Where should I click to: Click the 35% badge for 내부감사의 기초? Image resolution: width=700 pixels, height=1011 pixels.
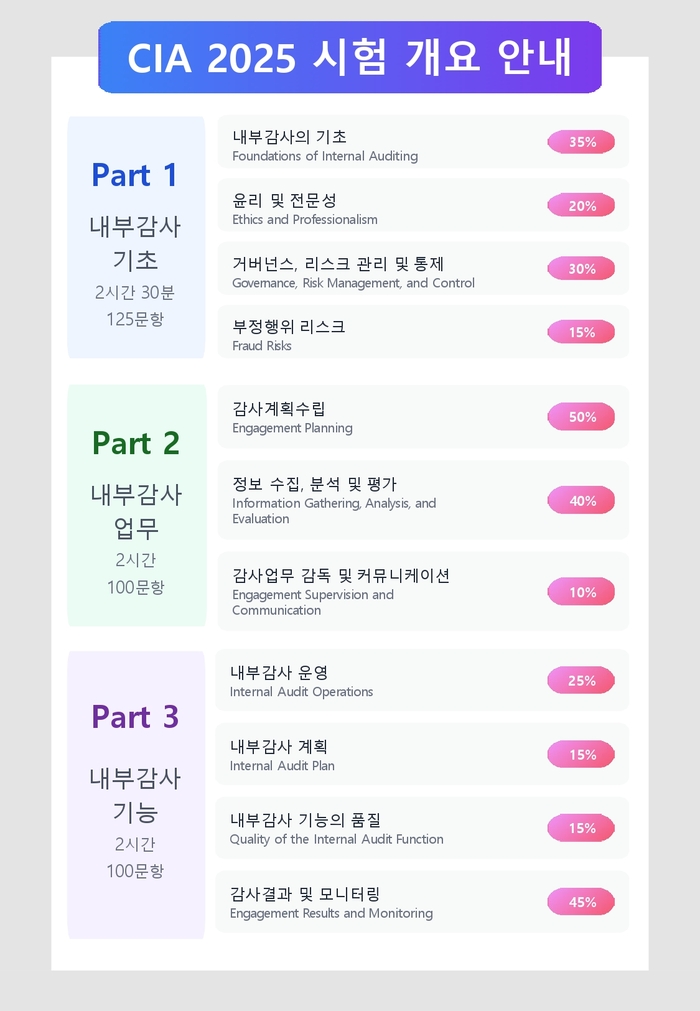coord(581,142)
